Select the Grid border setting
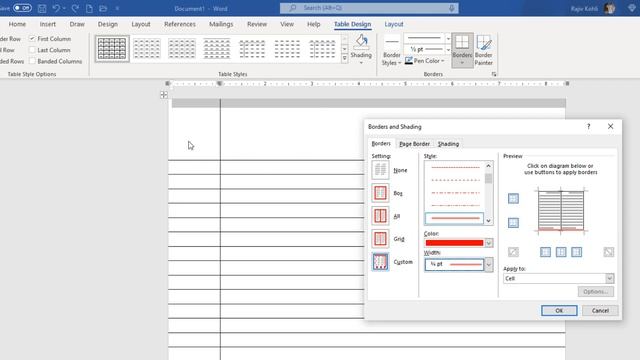The width and height of the screenshot is (640, 360). (380, 239)
